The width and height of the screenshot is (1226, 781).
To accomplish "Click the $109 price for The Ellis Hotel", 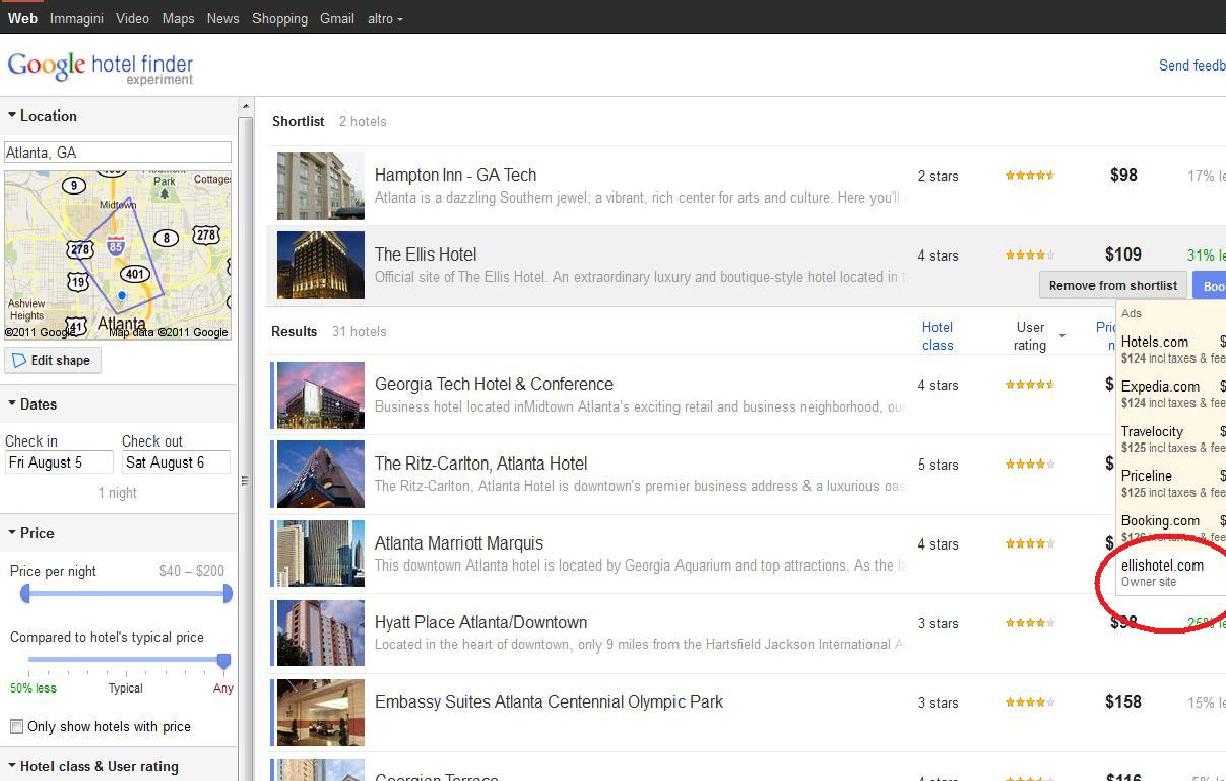I will click(1123, 255).
